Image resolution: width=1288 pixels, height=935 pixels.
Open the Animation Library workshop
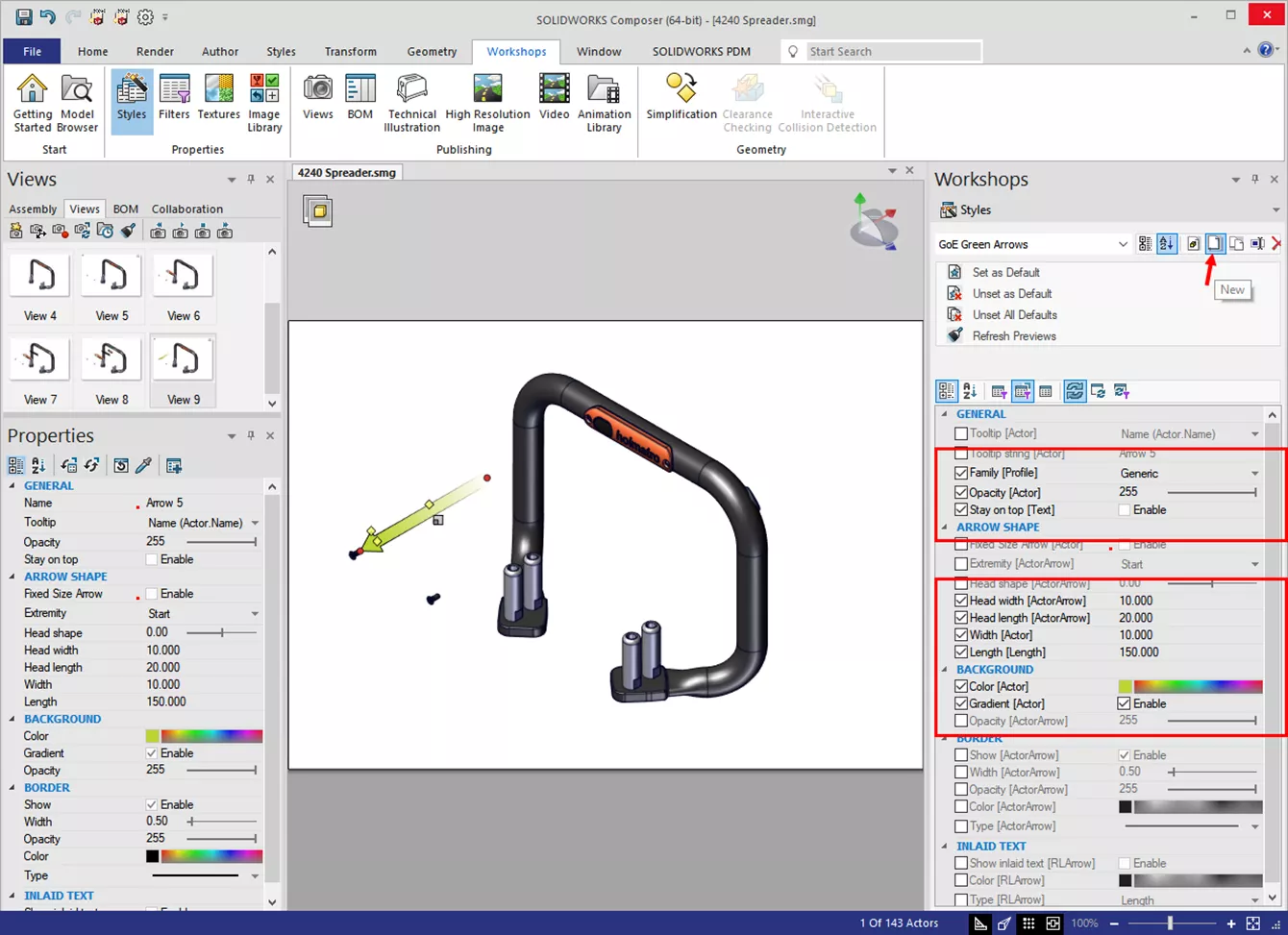click(604, 103)
